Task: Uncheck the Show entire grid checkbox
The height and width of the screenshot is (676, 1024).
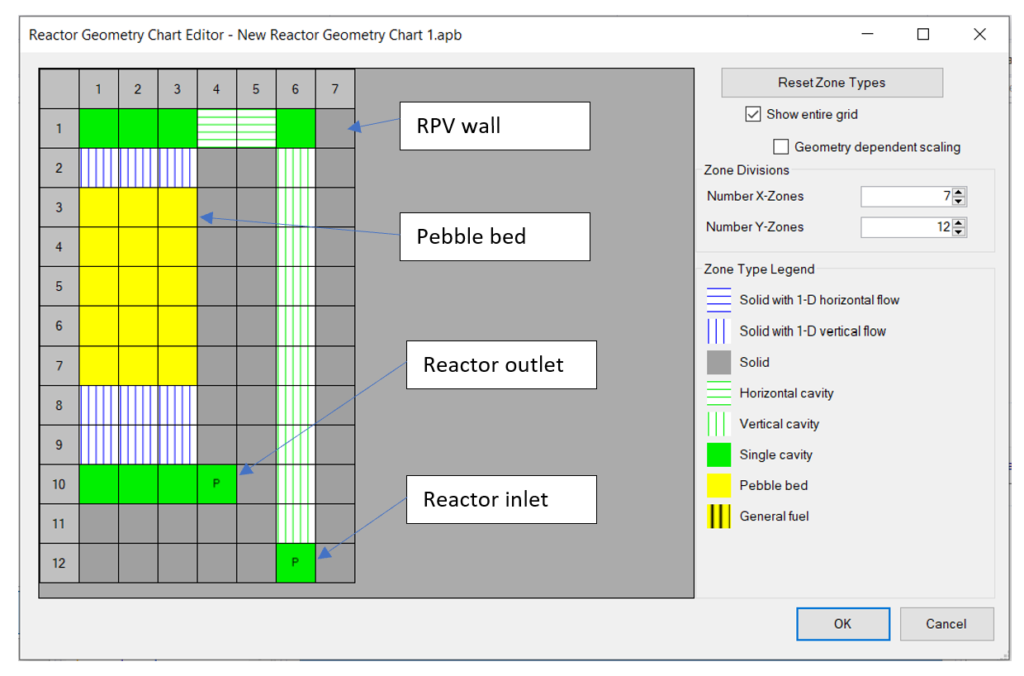Action: [x=753, y=114]
